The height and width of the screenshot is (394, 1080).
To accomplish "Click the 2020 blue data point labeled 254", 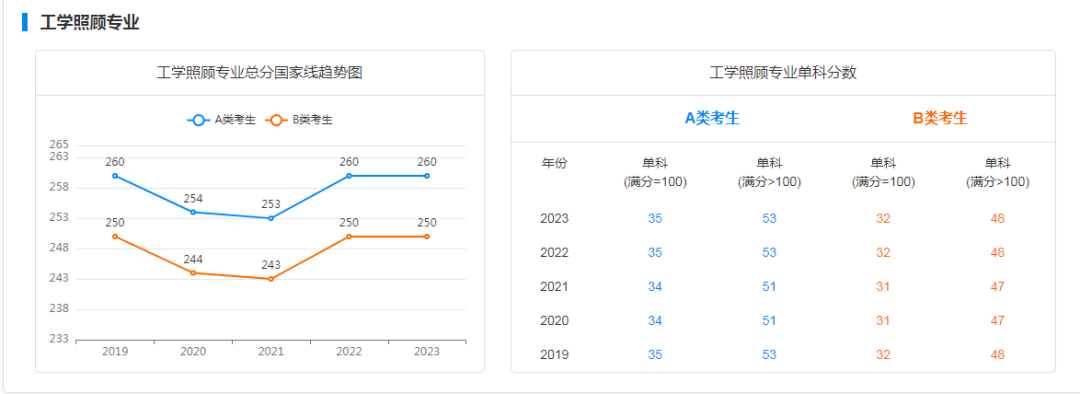I will click(193, 212).
